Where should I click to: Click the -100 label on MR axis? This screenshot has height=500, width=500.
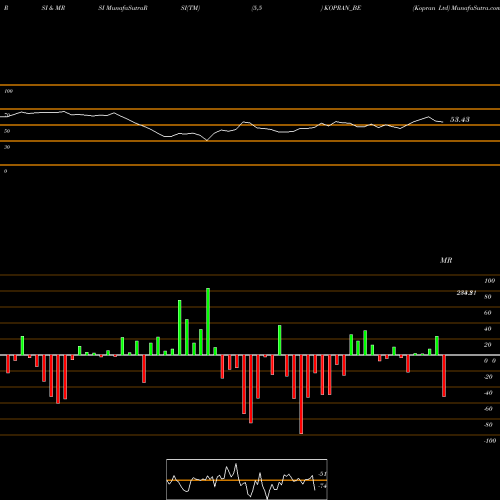click(490, 441)
